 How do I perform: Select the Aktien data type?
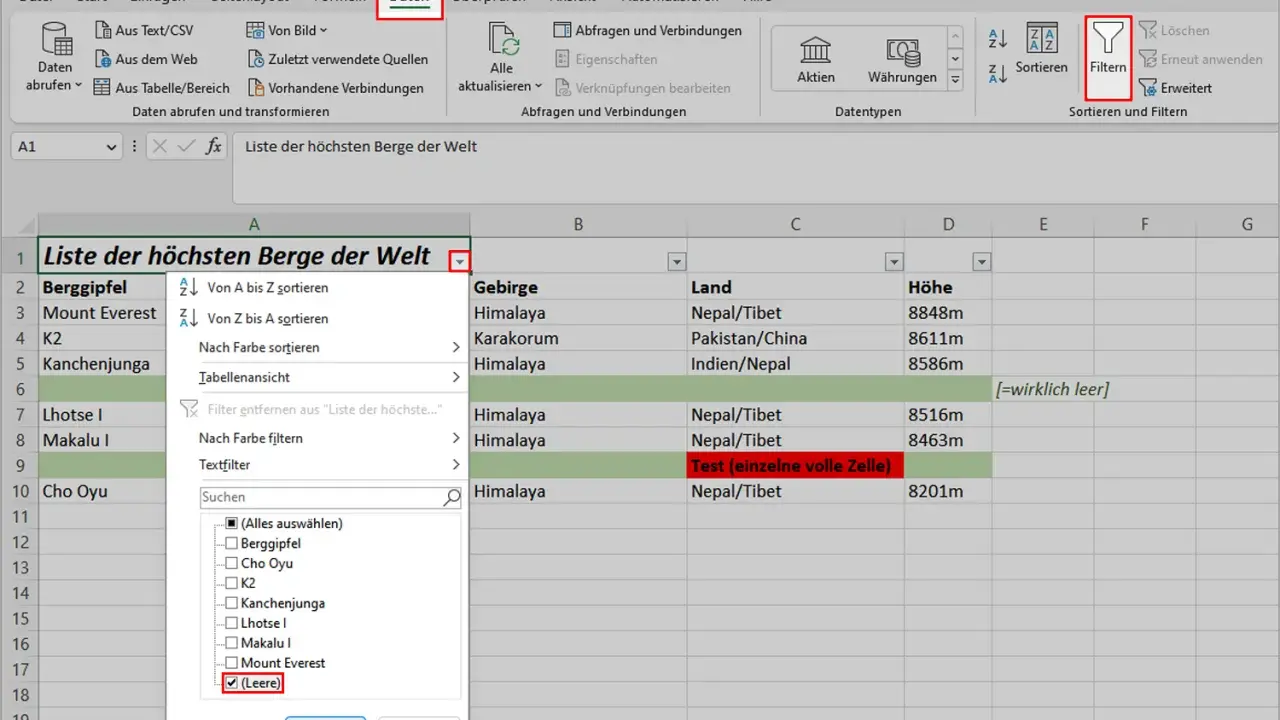pyautogui.click(x=816, y=60)
